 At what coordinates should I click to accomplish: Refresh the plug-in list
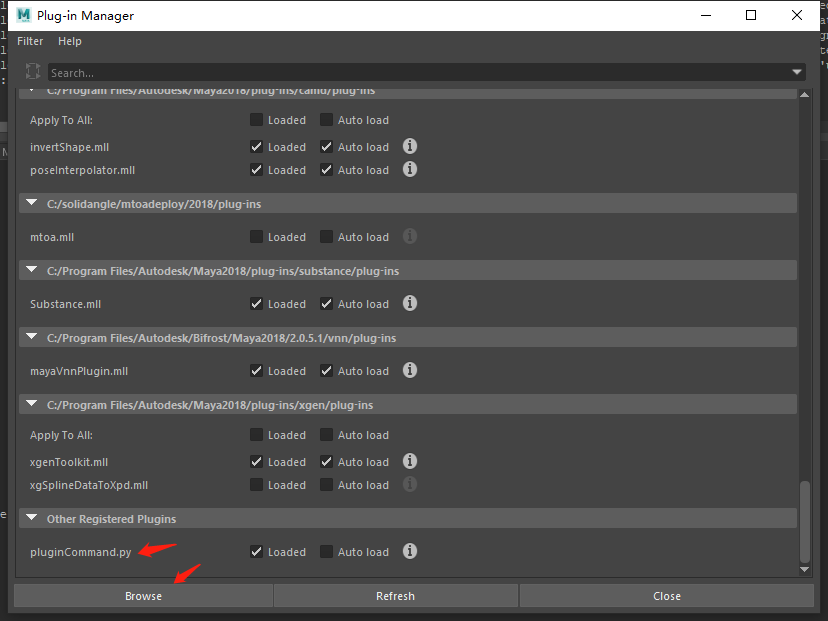(396, 596)
